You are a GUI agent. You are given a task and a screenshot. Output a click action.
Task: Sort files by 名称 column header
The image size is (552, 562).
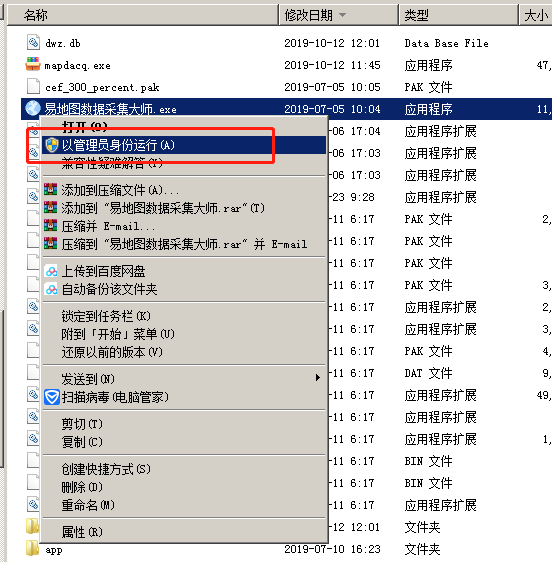[x=143, y=15]
